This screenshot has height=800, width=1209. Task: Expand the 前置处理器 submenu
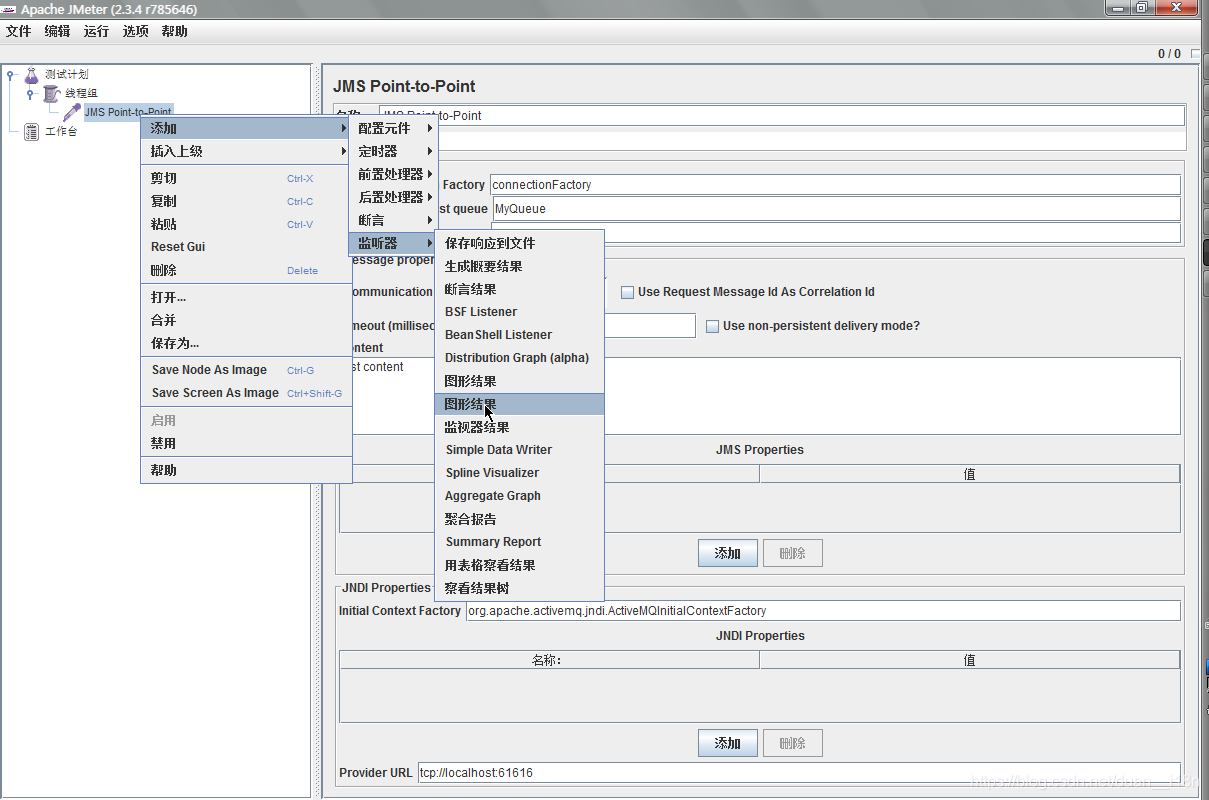[394, 174]
